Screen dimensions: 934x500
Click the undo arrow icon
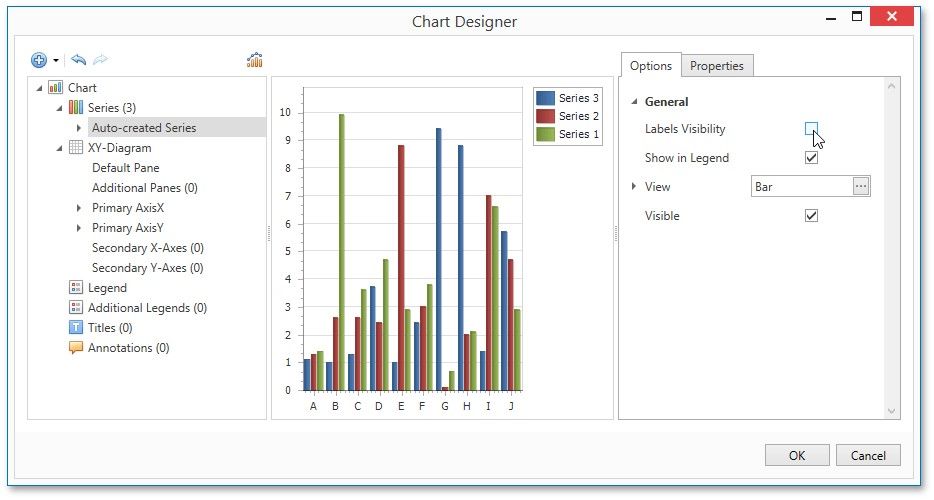pyautogui.click(x=79, y=60)
